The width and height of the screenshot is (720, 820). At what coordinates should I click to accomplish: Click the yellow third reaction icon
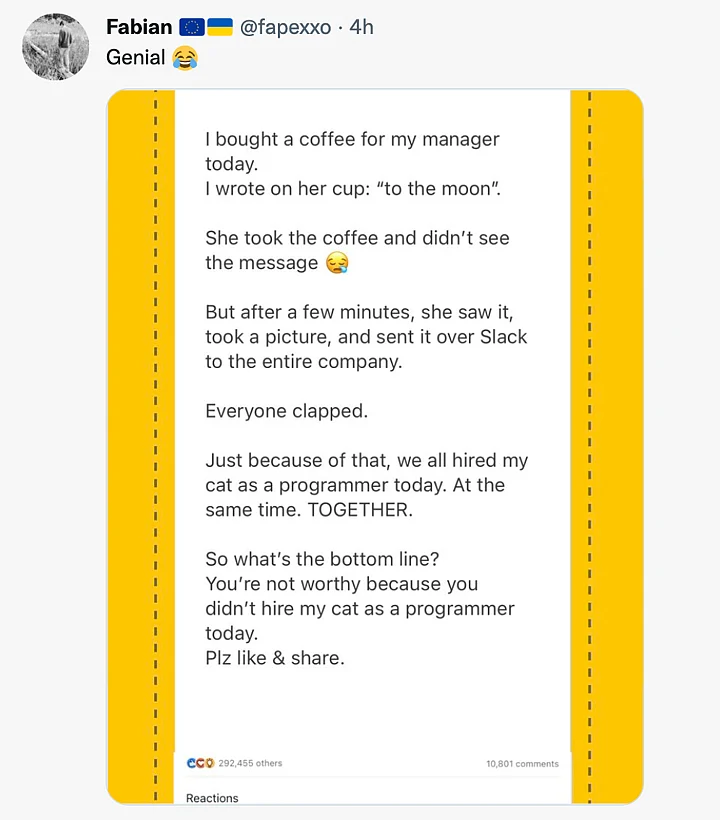pos(208,763)
